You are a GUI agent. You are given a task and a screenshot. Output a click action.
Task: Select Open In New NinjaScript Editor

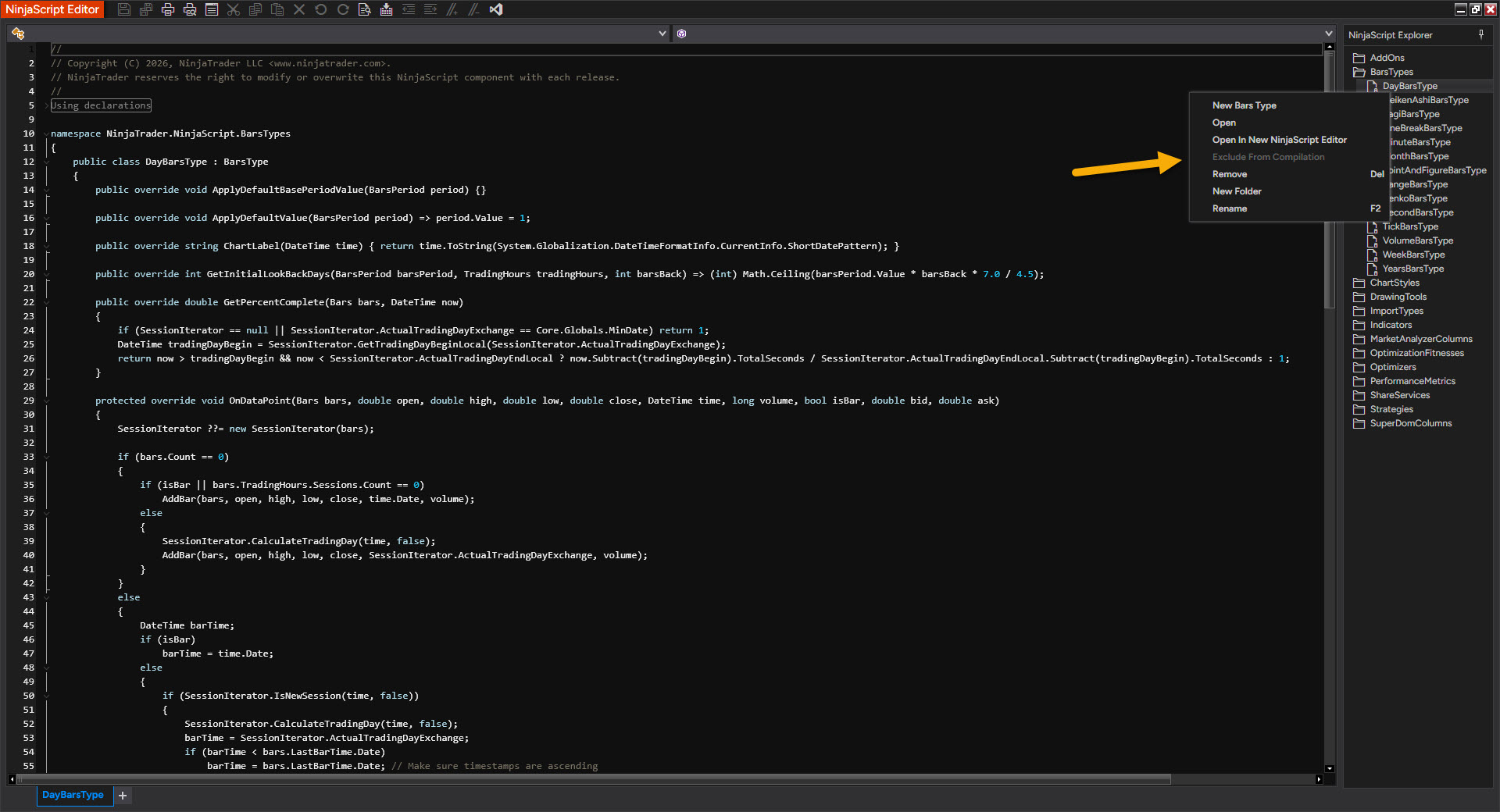1287,140
